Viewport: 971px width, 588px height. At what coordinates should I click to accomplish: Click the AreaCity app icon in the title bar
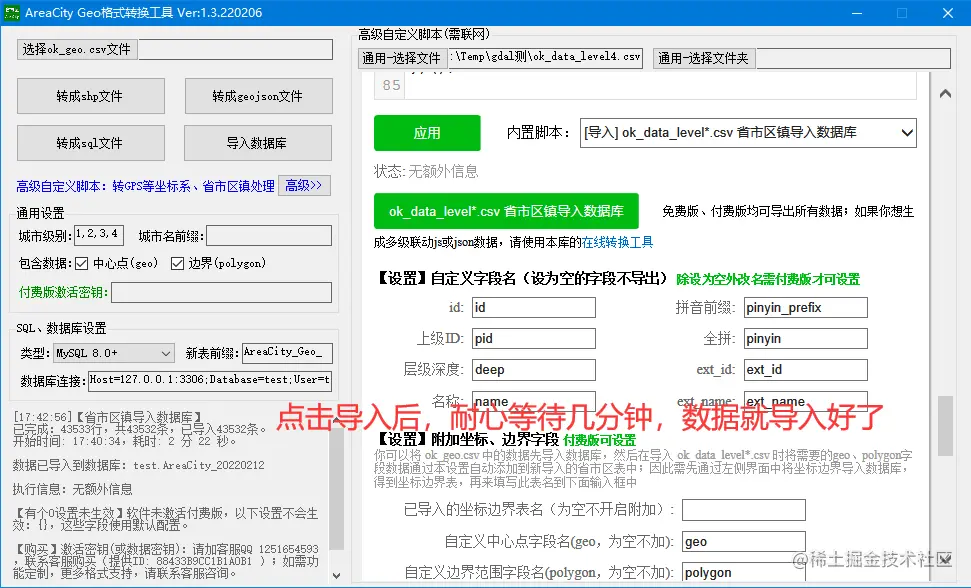[15, 12]
